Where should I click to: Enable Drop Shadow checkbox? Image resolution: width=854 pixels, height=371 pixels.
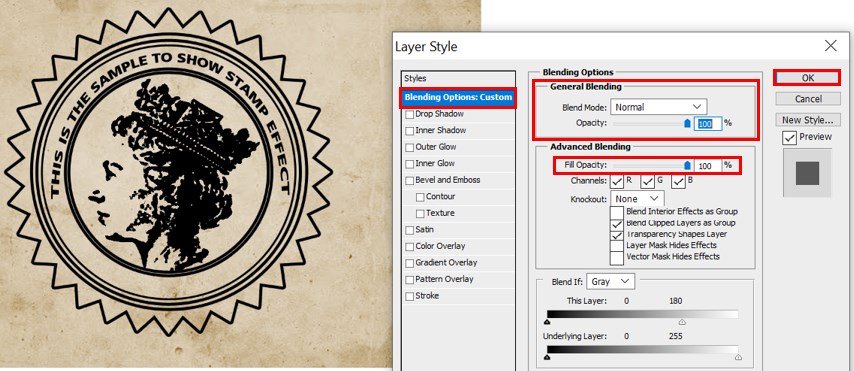410,115
